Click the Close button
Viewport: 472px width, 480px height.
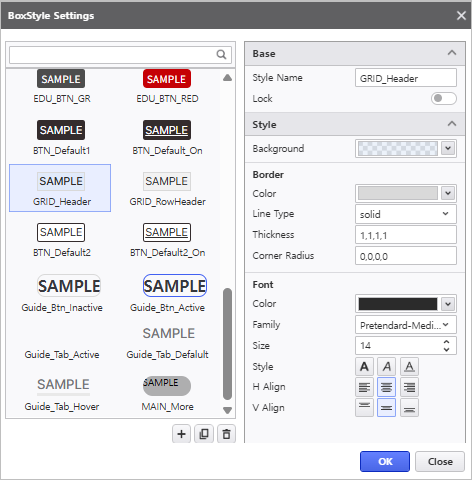click(x=440, y=461)
